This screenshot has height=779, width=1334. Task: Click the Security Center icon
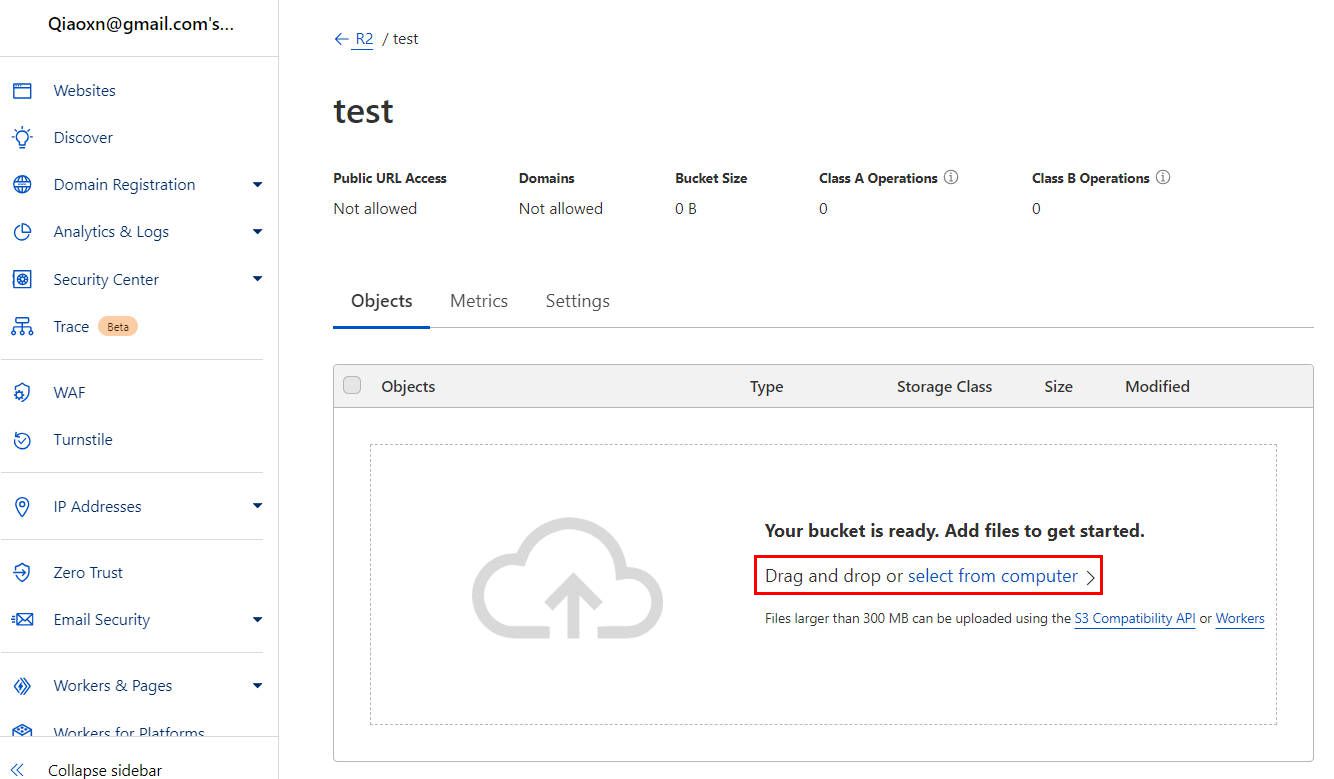[22, 279]
